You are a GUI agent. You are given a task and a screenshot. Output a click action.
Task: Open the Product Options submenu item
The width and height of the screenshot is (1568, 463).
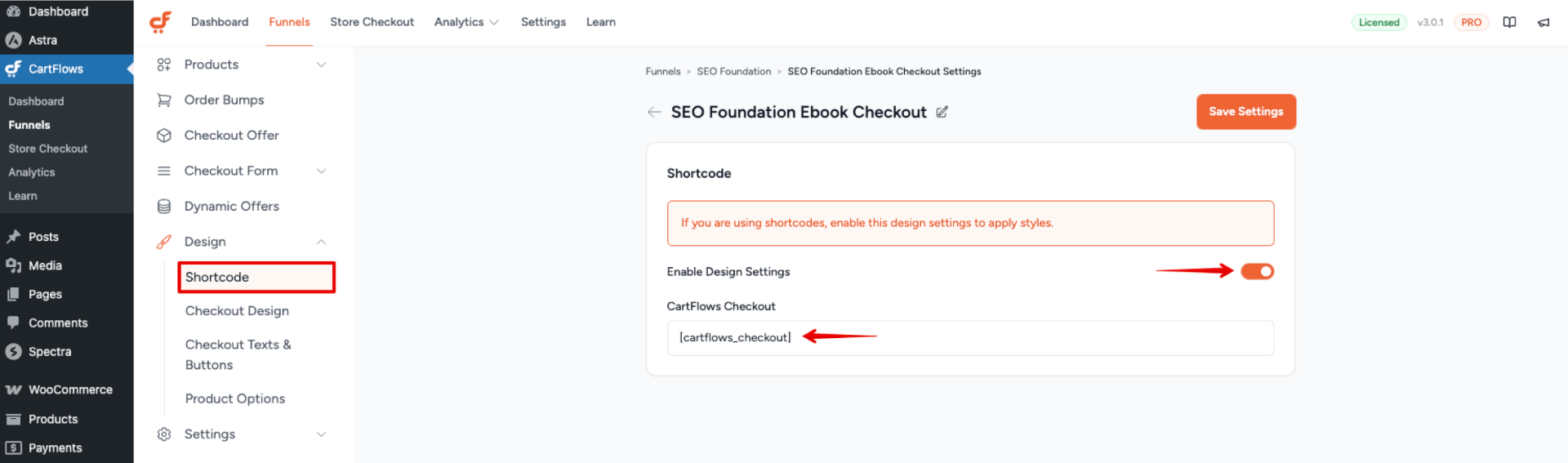click(x=235, y=398)
